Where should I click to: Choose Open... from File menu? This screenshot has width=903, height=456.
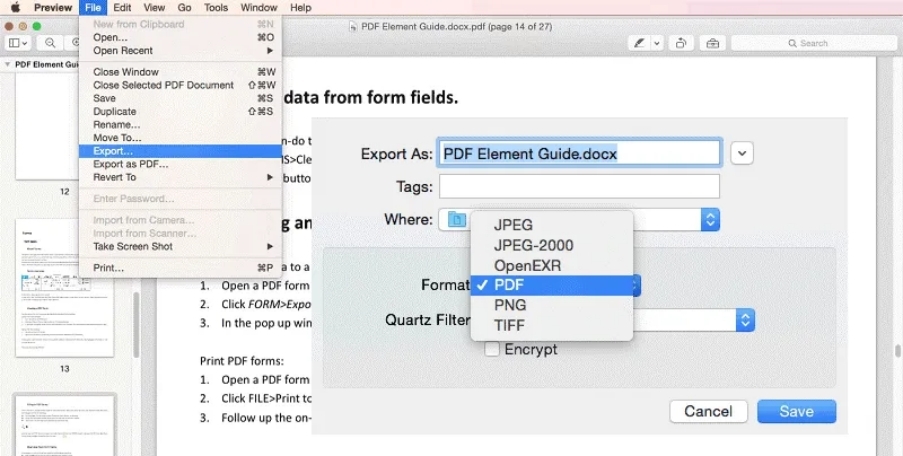[180, 37]
